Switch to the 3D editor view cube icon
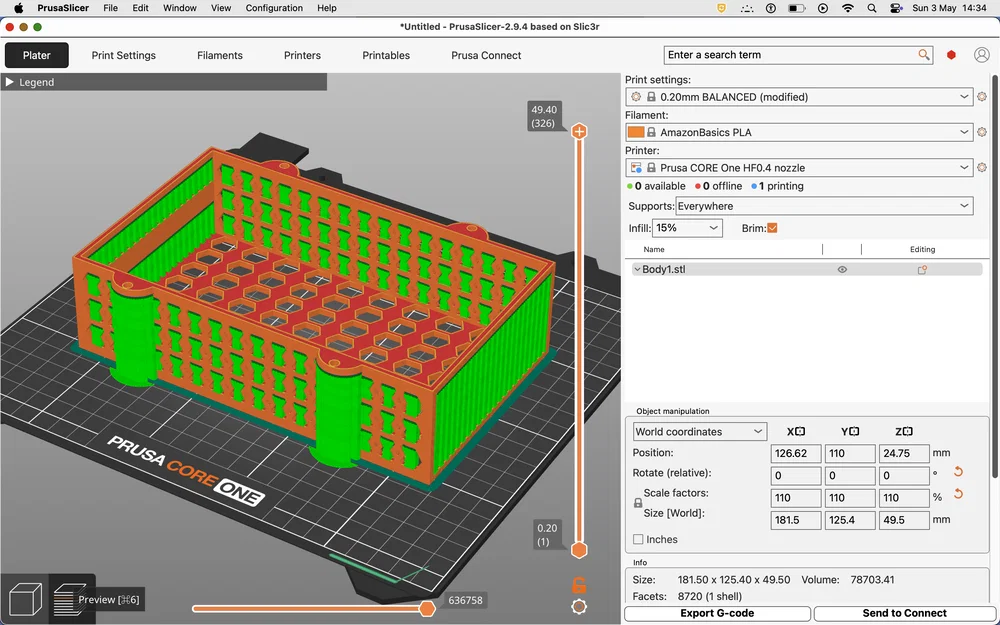 pos(25,599)
